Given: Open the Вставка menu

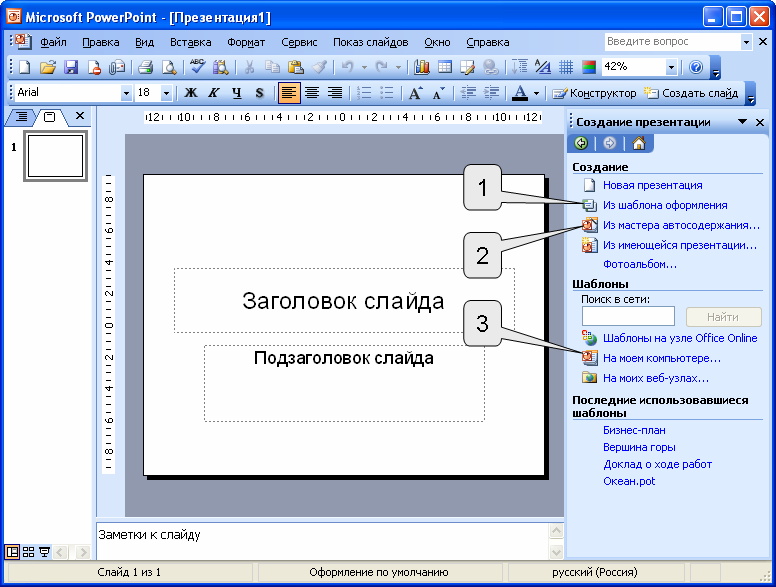Looking at the screenshot, I should pyautogui.click(x=191, y=43).
